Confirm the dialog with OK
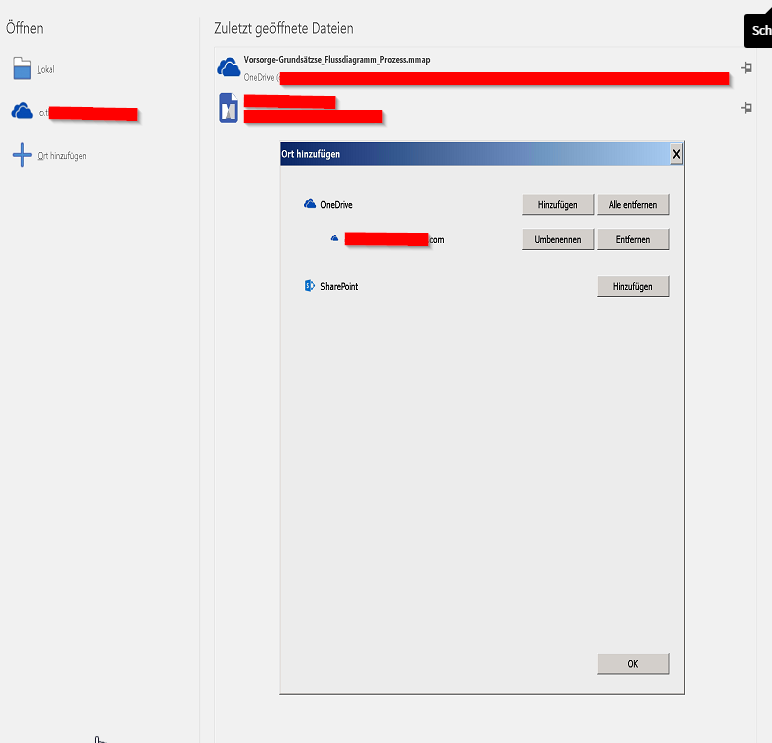This screenshot has width=772, height=743. click(633, 664)
